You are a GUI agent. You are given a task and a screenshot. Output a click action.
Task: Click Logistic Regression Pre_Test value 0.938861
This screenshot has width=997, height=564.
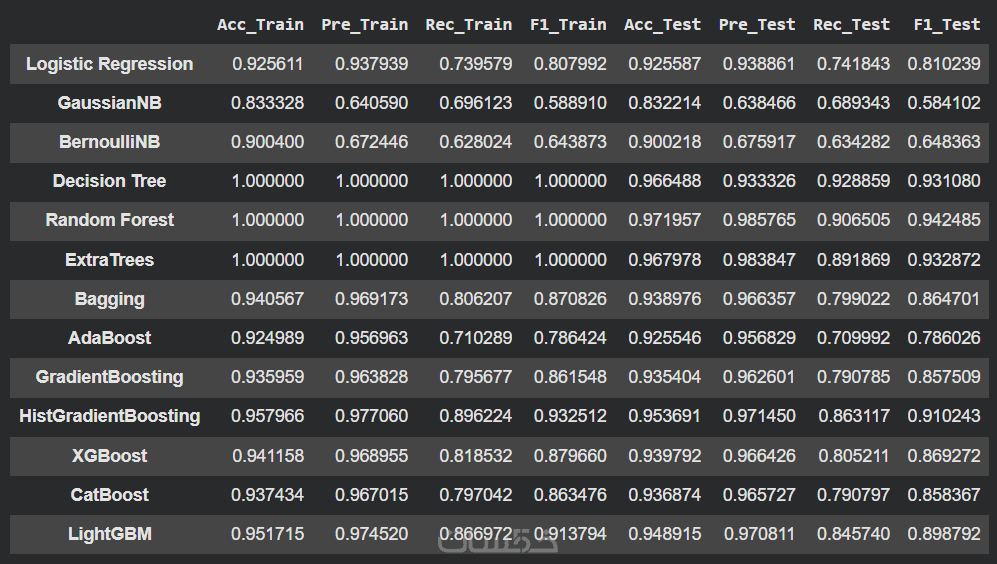coord(759,64)
